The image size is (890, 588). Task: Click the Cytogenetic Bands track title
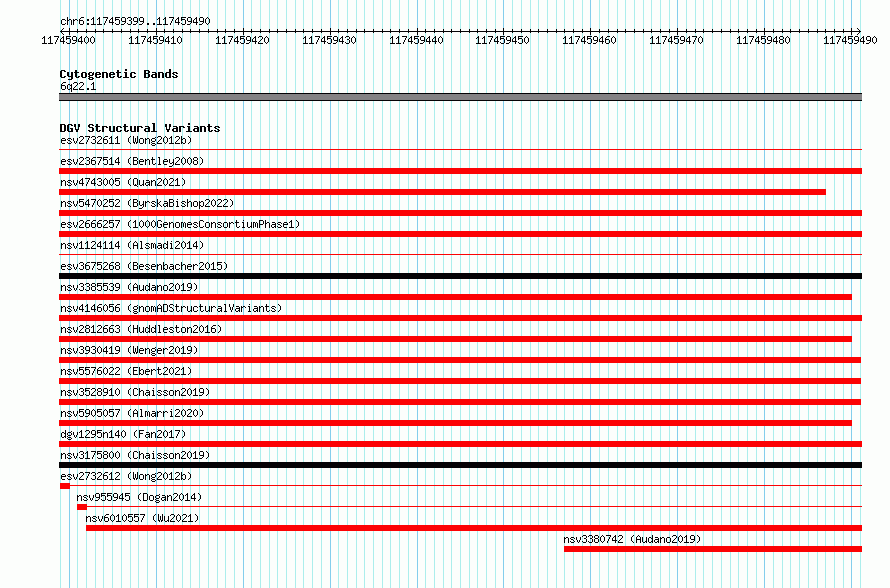tap(119, 74)
